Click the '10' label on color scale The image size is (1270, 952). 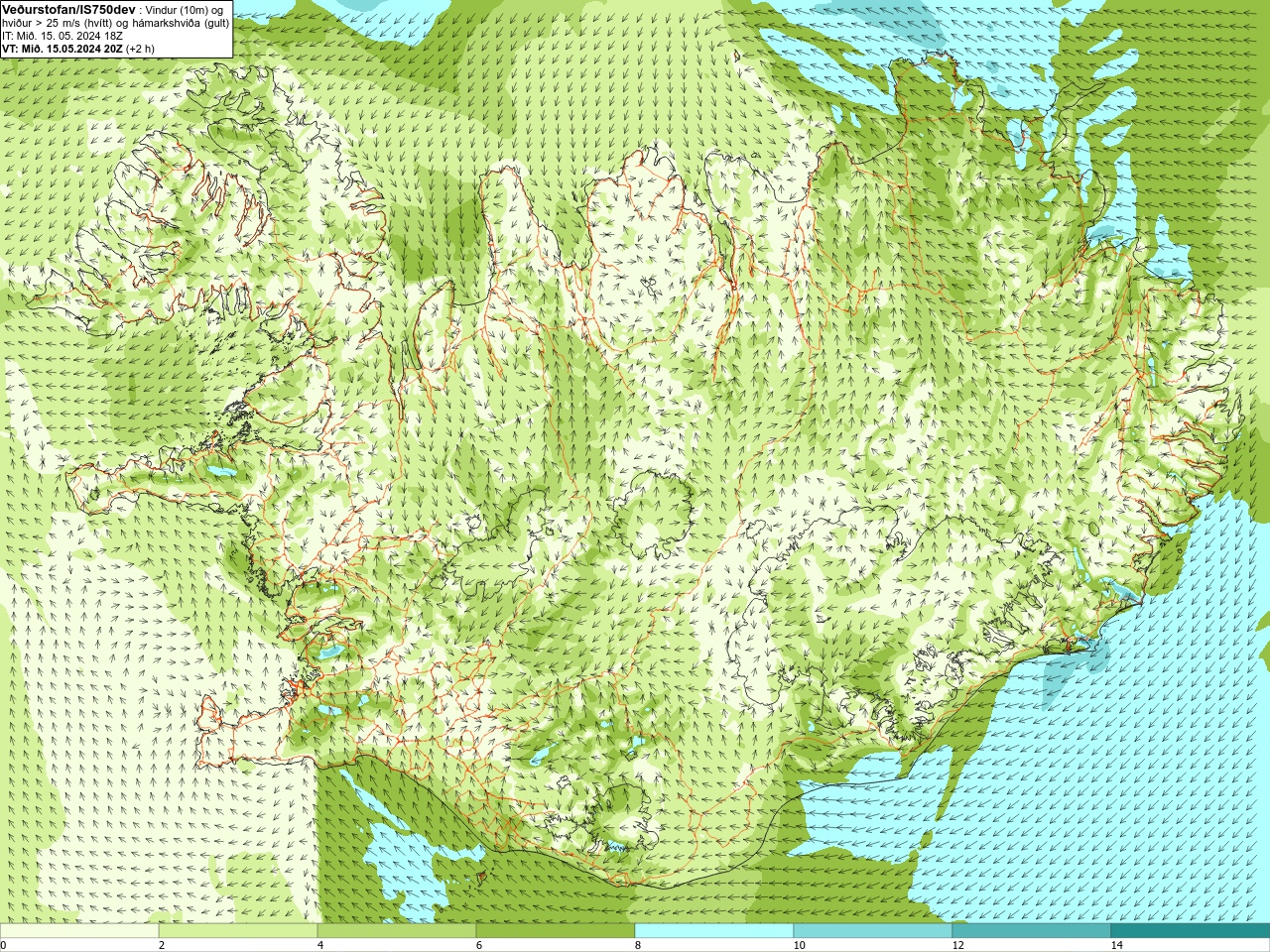799,945
